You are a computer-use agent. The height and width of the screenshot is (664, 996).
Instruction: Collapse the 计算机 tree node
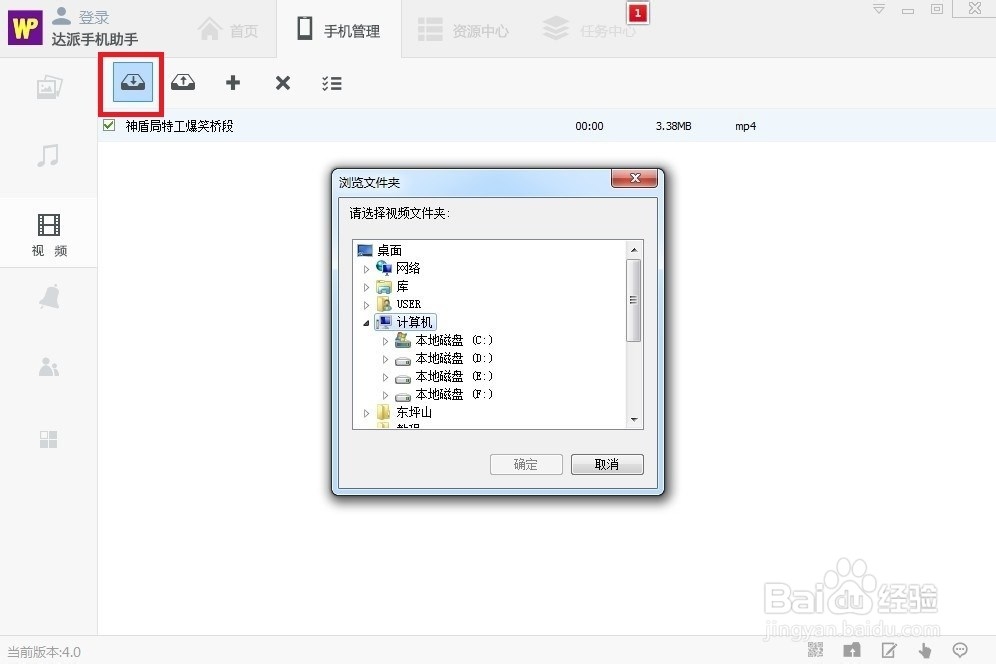point(366,322)
